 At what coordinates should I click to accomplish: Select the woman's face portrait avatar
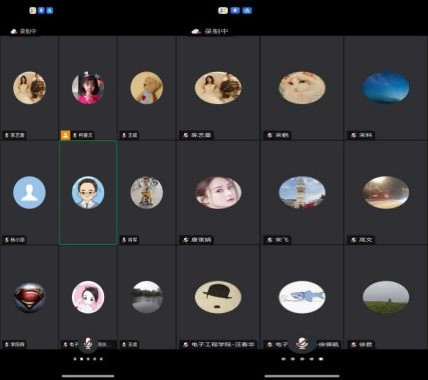218,193
